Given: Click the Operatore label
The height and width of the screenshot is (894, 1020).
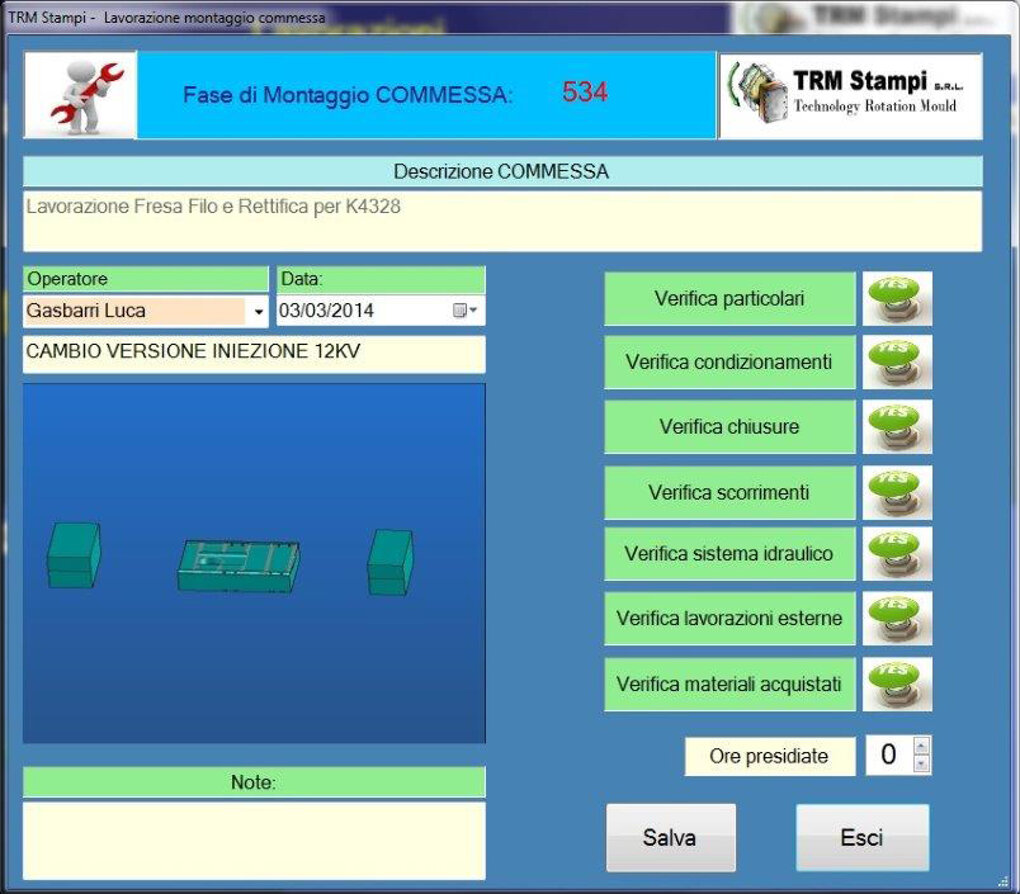Looking at the screenshot, I should tap(146, 278).
